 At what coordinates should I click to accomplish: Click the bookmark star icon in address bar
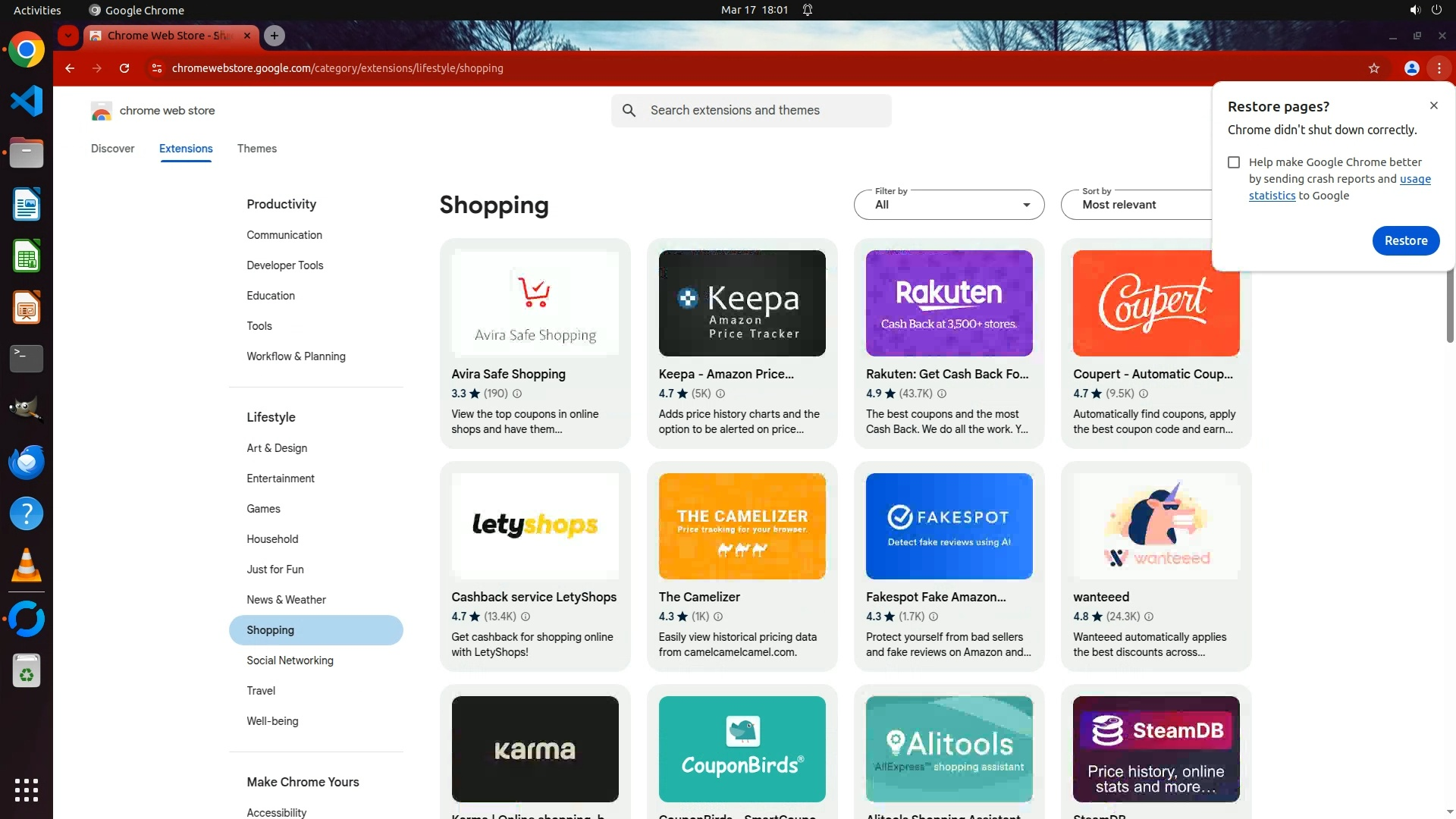[x=1373, y=68]
